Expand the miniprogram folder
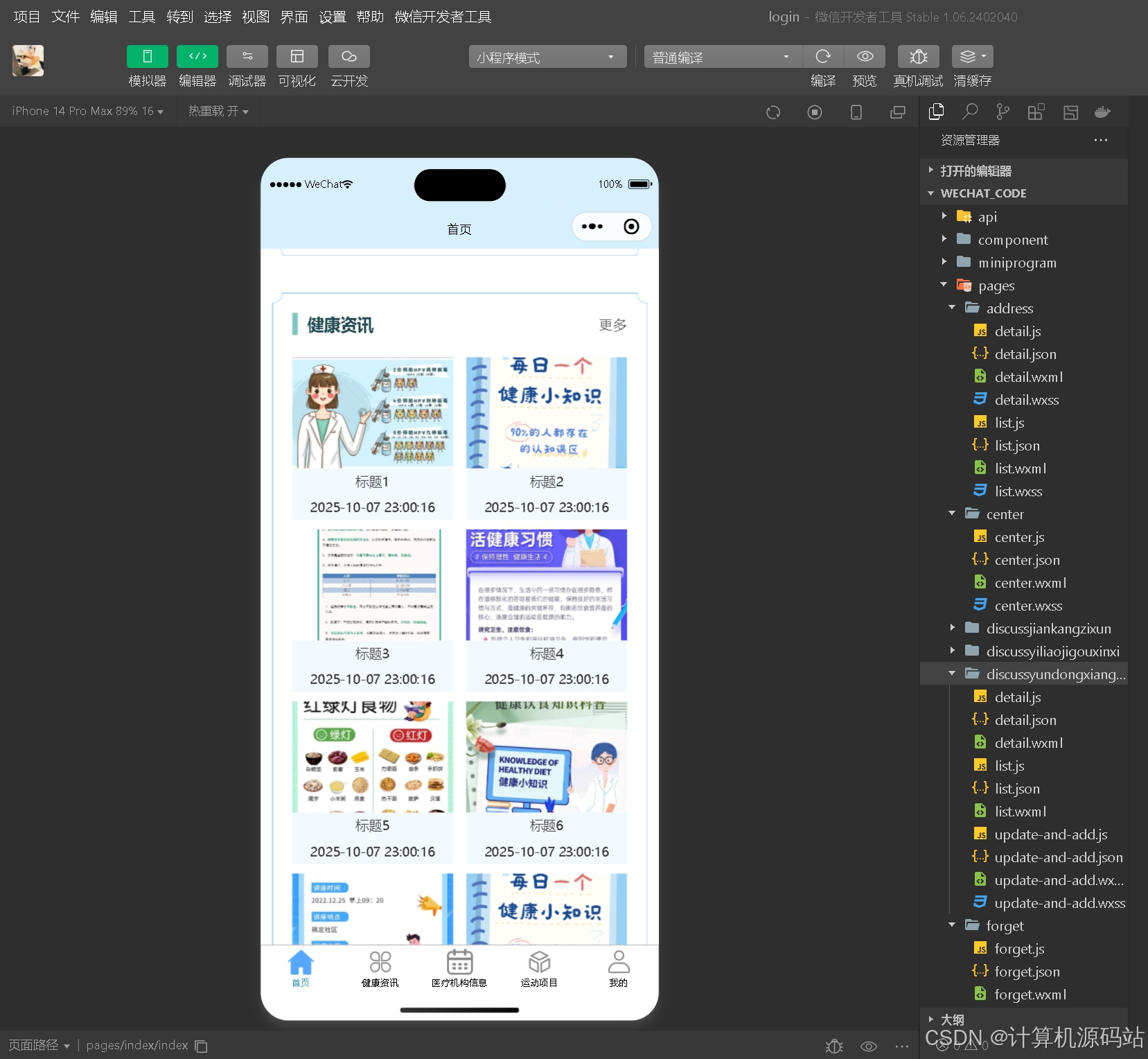This screenshot has height=1059, width=1148. coord(1024,262)
